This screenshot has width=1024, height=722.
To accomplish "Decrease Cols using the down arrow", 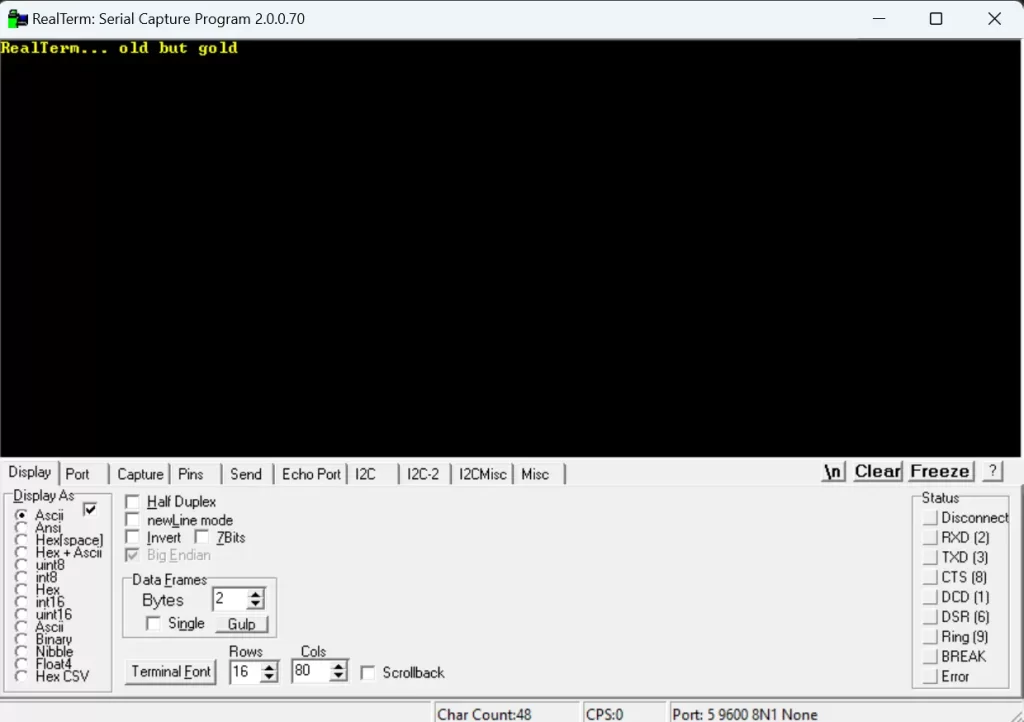I will click(x=338, y=676).
